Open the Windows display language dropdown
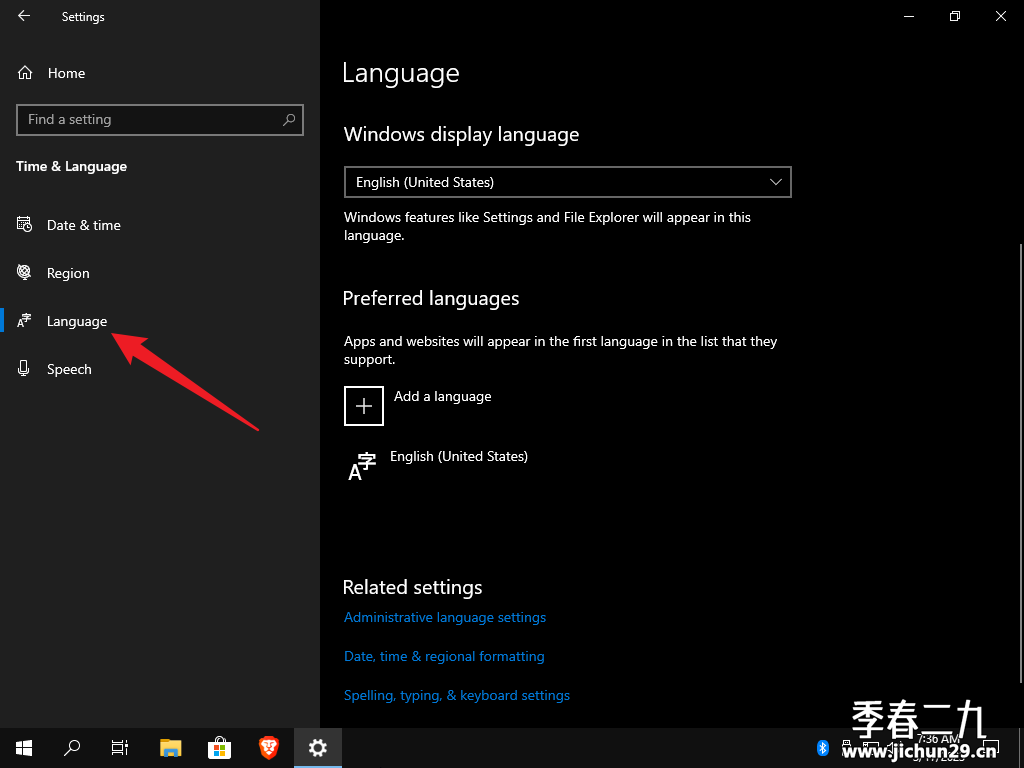This screenshot has width=1024, height=768. click(568, 182)
